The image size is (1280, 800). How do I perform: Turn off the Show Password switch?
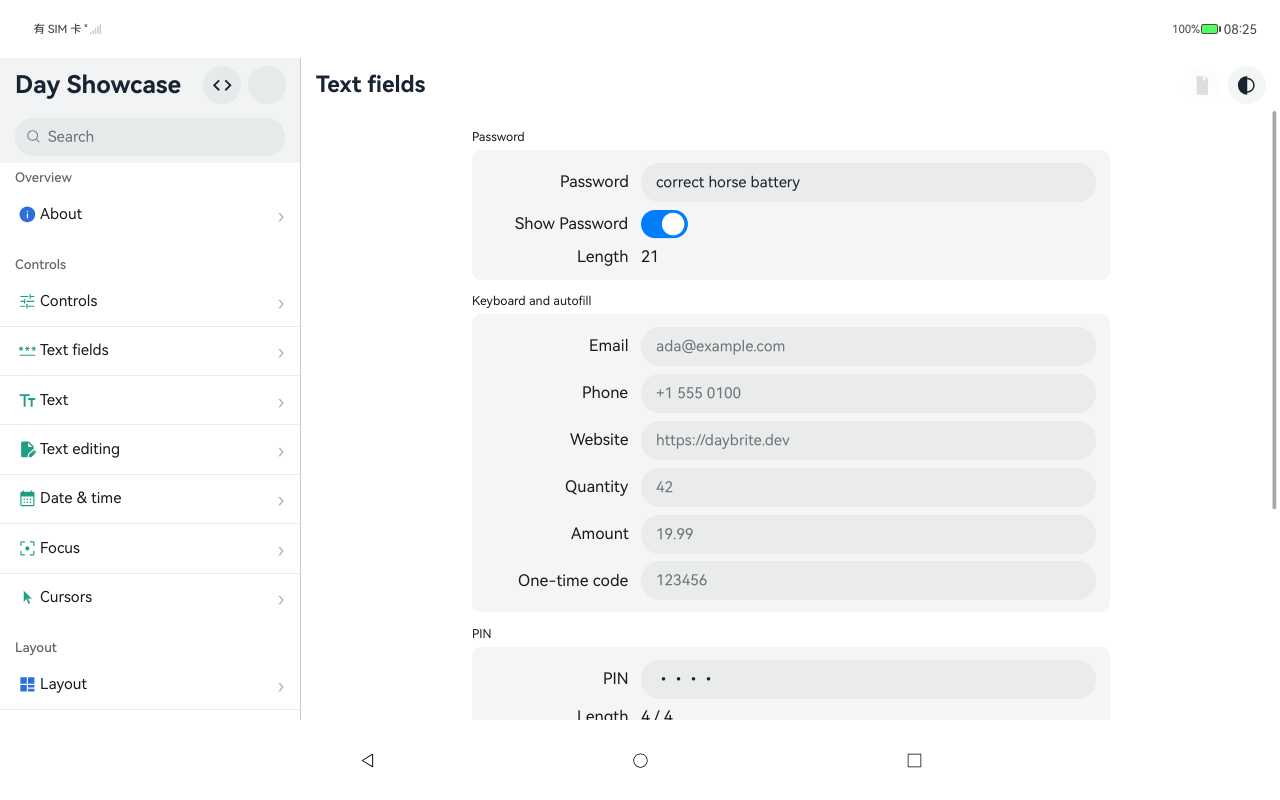[664, 224]
